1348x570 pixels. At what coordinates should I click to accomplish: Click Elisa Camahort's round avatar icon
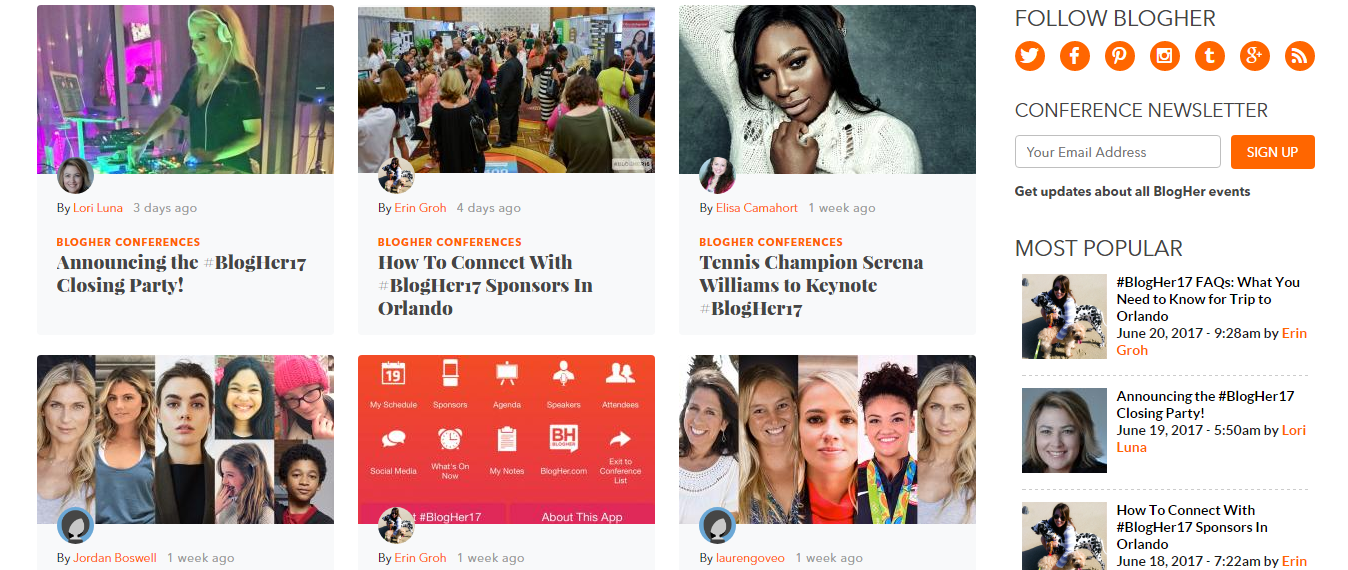pyautogui.click(x=717, y=175)
